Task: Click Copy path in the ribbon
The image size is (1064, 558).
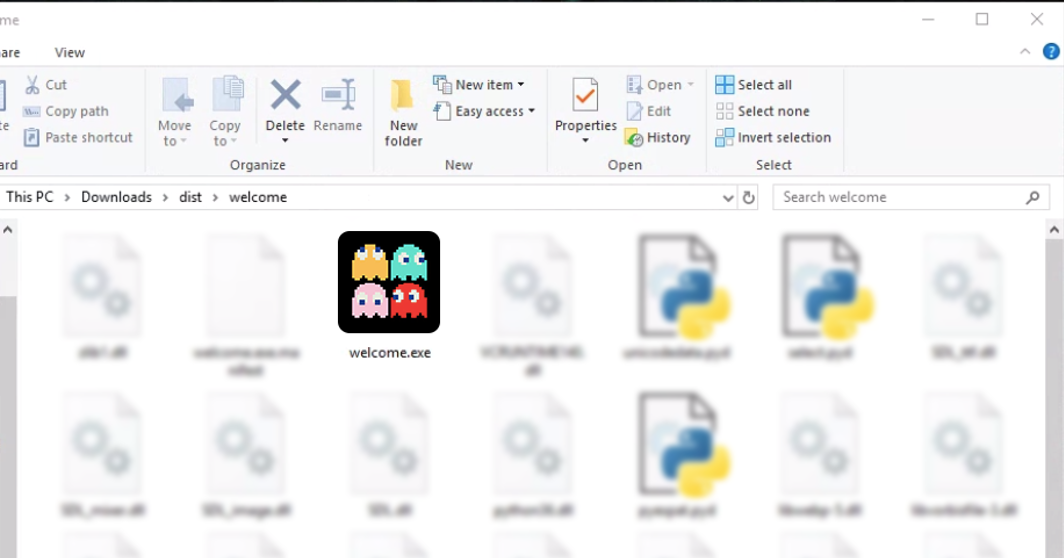Action: point(66,111)
